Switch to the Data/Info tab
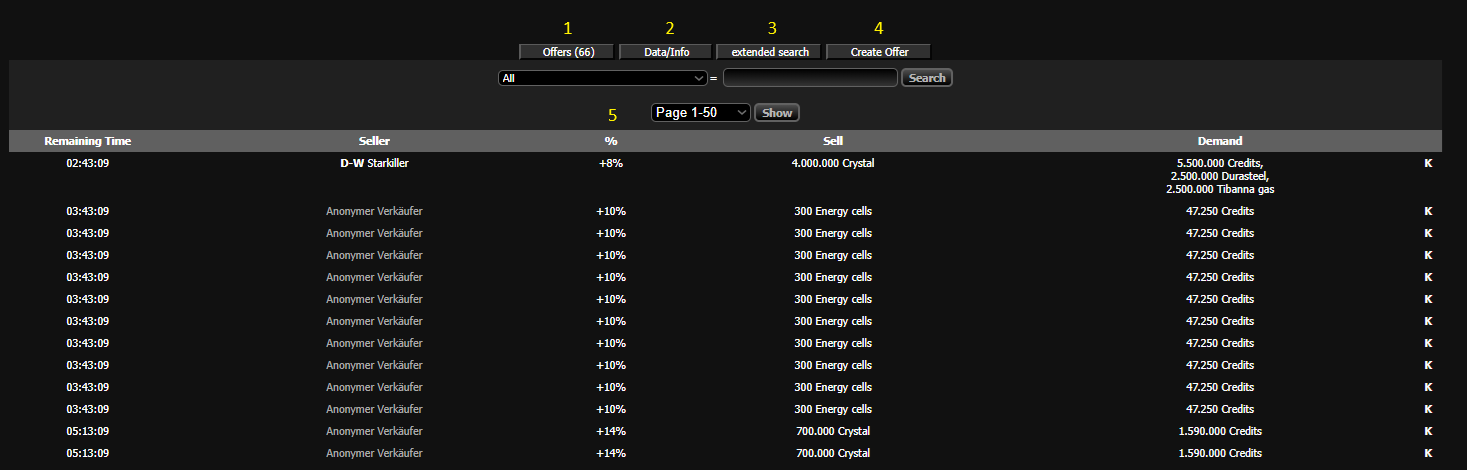 [x=666, y=52]
